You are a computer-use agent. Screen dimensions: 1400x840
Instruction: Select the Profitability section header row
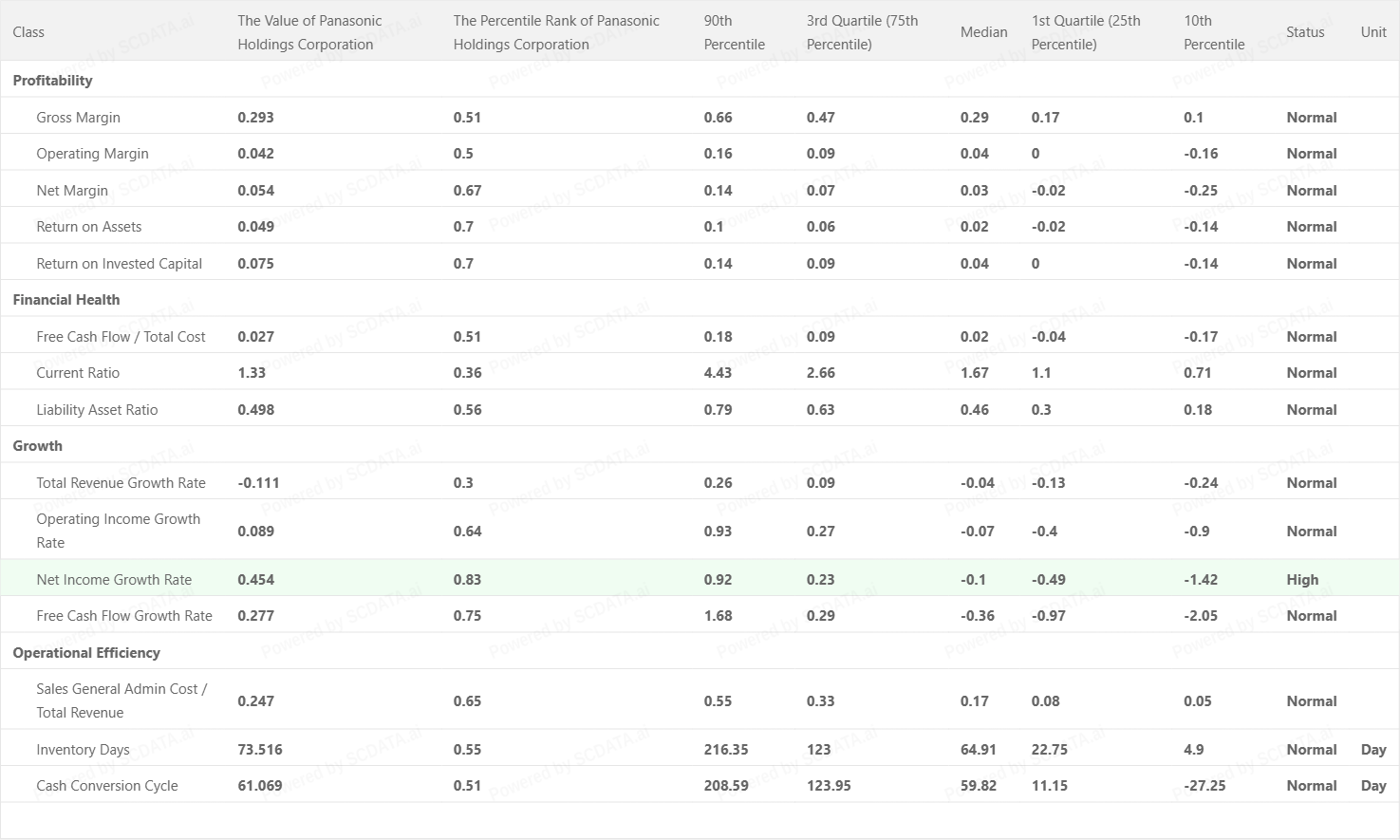pos(52,81)
